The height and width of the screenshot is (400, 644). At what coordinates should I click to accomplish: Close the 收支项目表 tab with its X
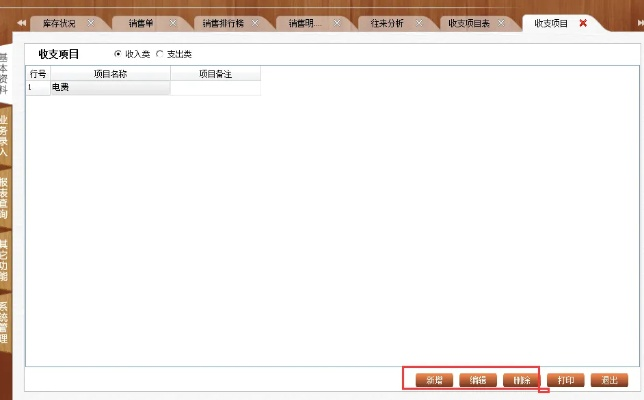coord(502,22)
